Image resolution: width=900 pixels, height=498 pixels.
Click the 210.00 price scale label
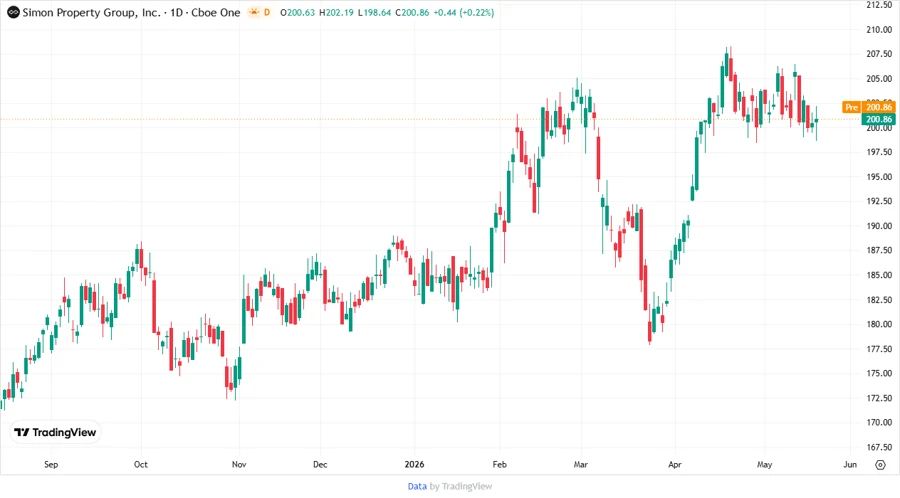(879, 30)
